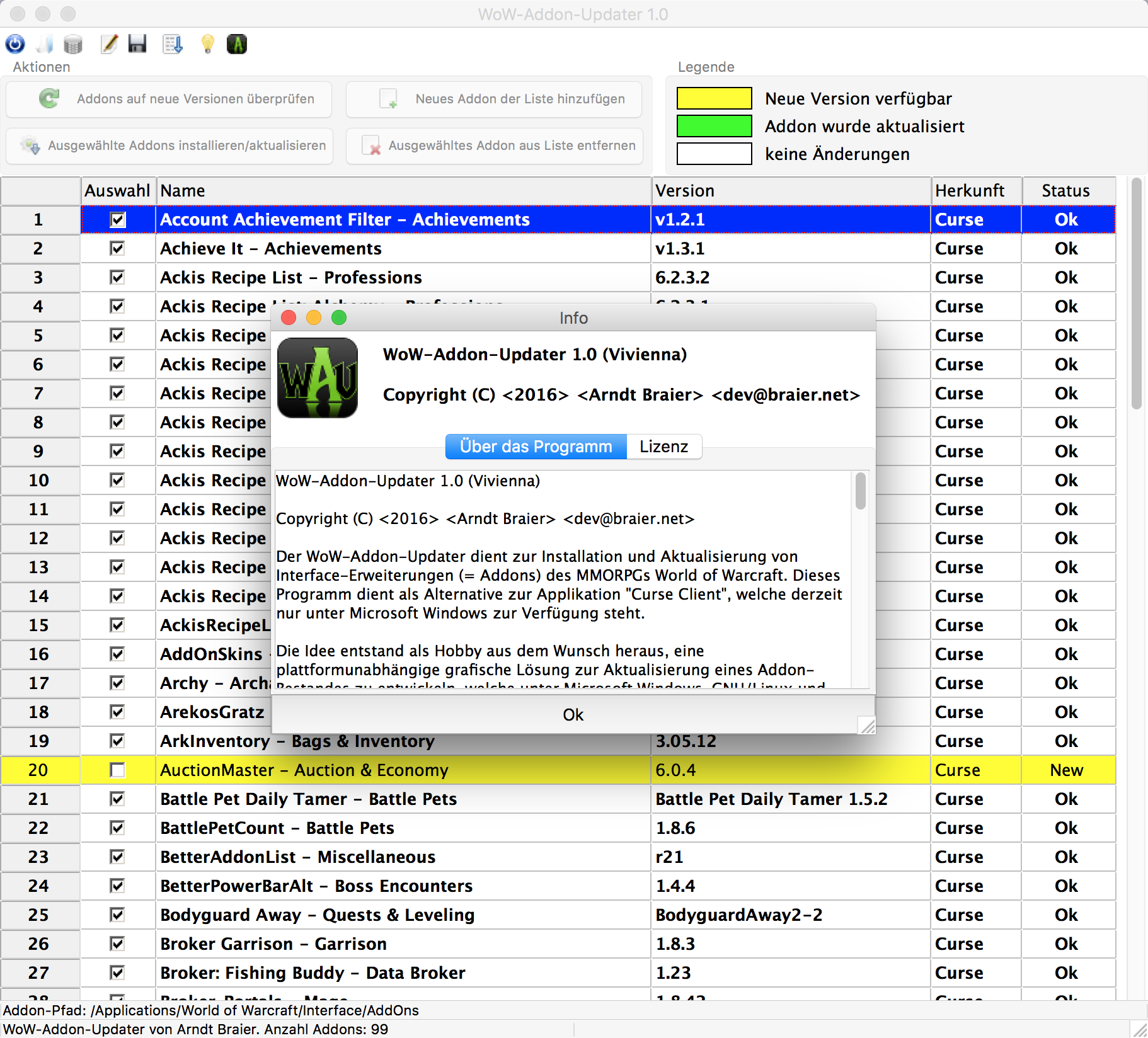Confirm the Info dialog with Ok button
1148x1038 pixels.
(573, 715)
